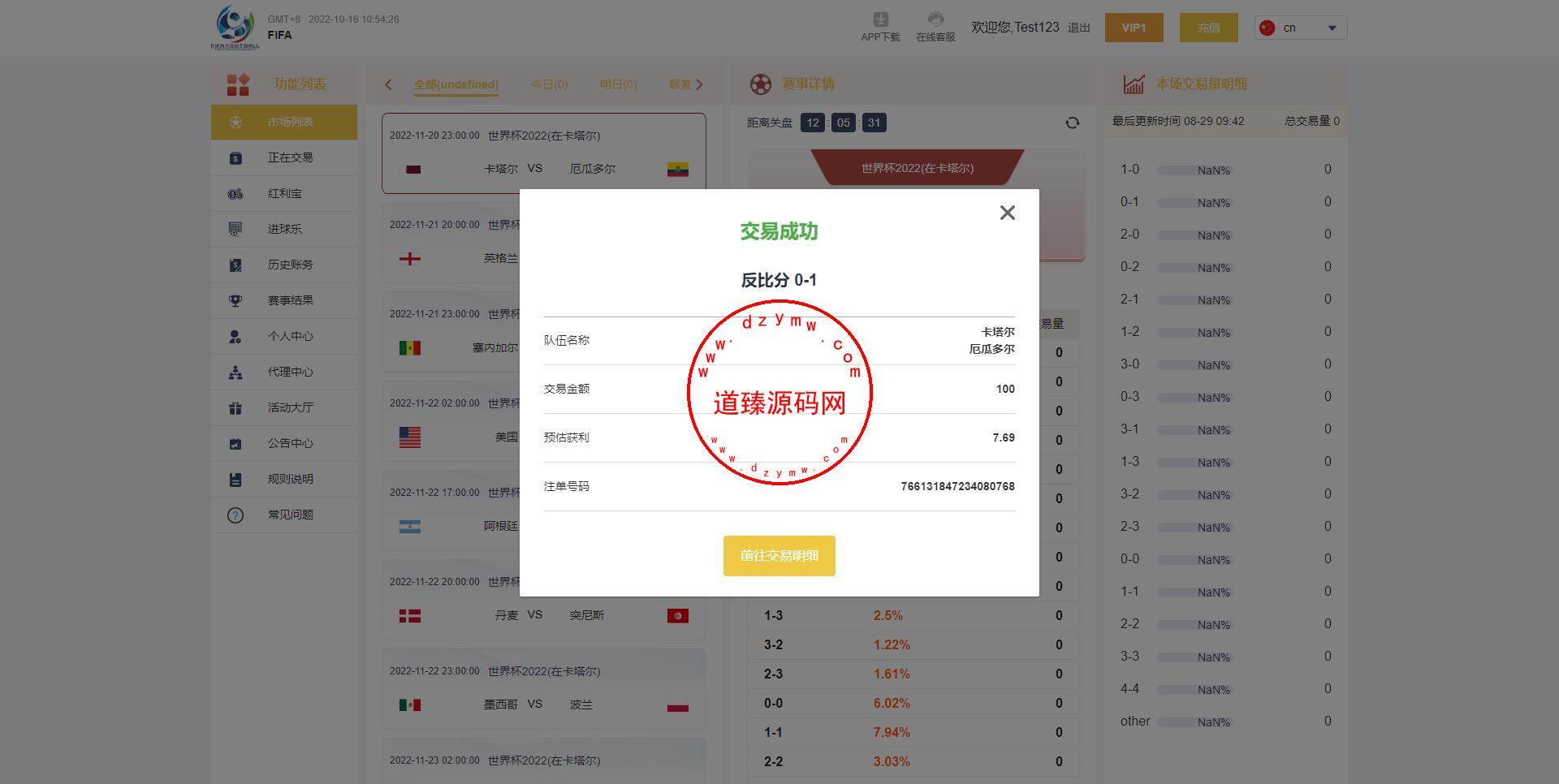Click the 本场交易量明细 chart icon
The width and height of the screenshot is (1559, 784).
pyautogui.click(x=1134, y=84)
